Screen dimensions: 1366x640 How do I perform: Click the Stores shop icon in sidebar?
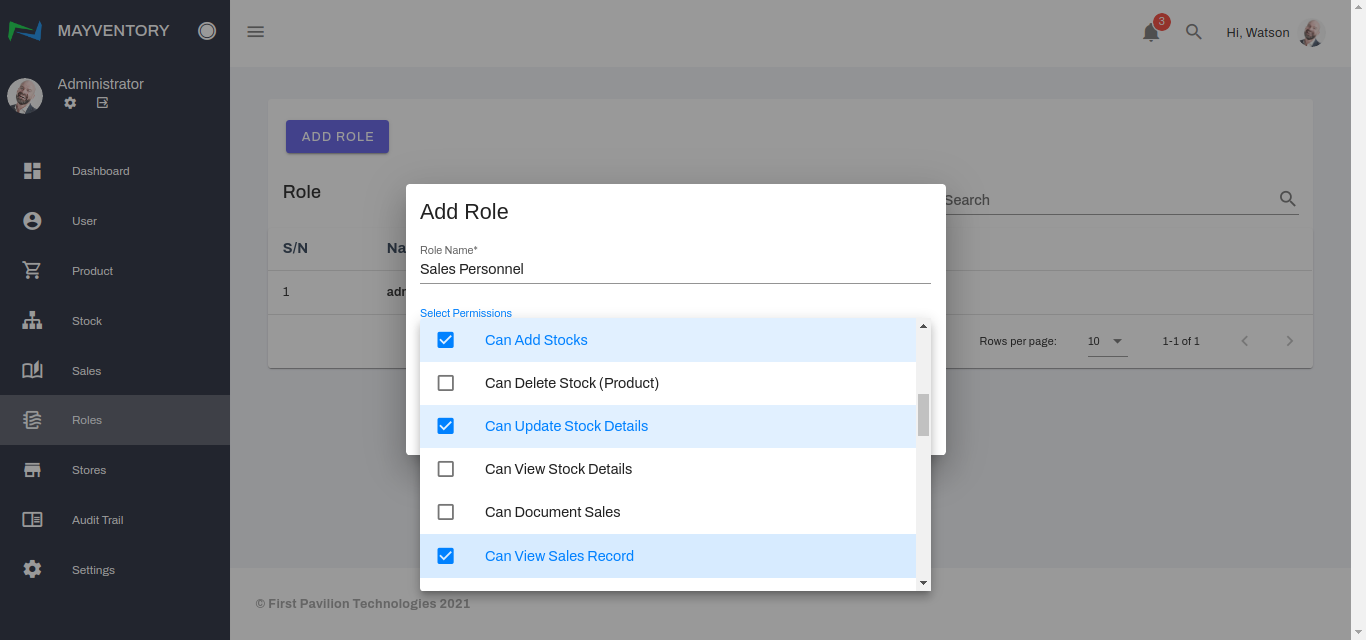click(x=32, y=470)
